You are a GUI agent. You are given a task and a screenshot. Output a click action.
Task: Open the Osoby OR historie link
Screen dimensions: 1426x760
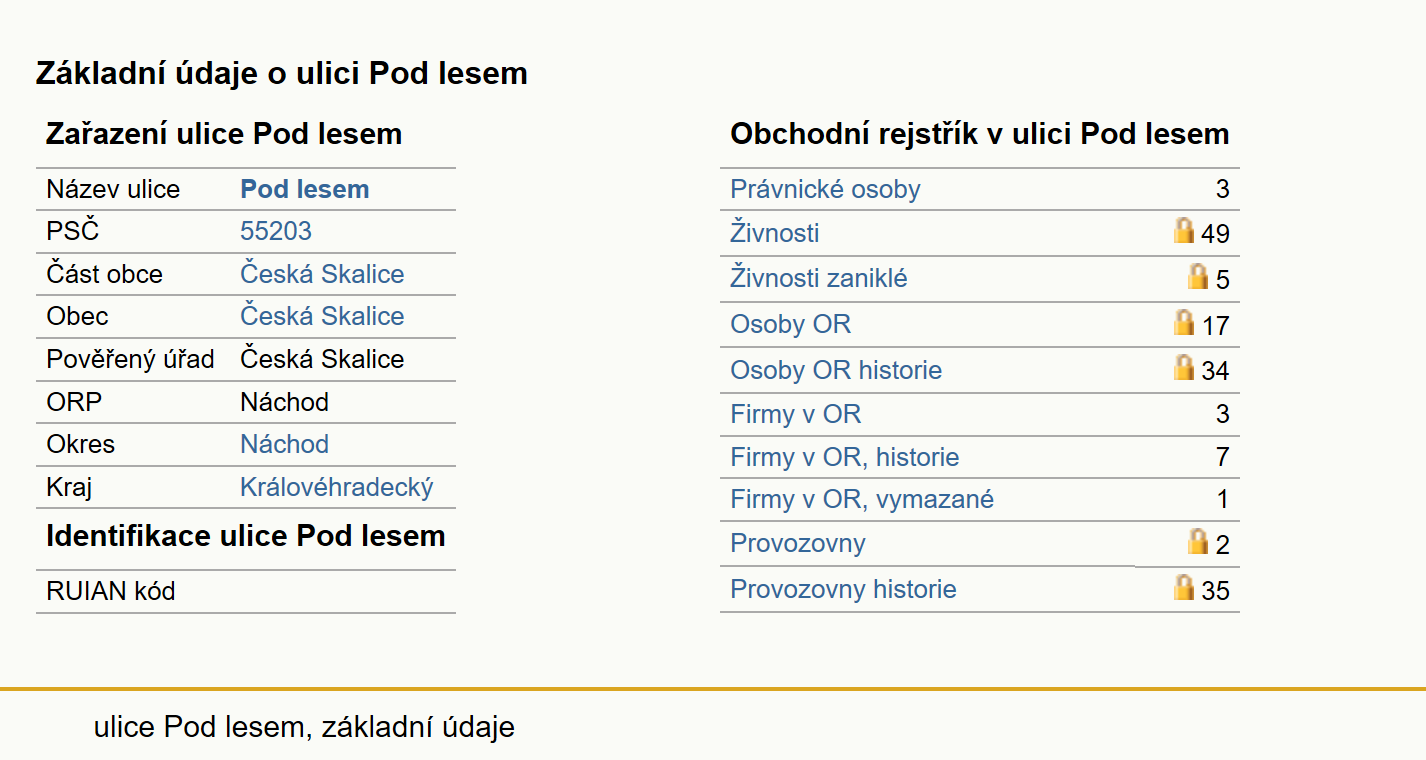[x=836, y=370]
